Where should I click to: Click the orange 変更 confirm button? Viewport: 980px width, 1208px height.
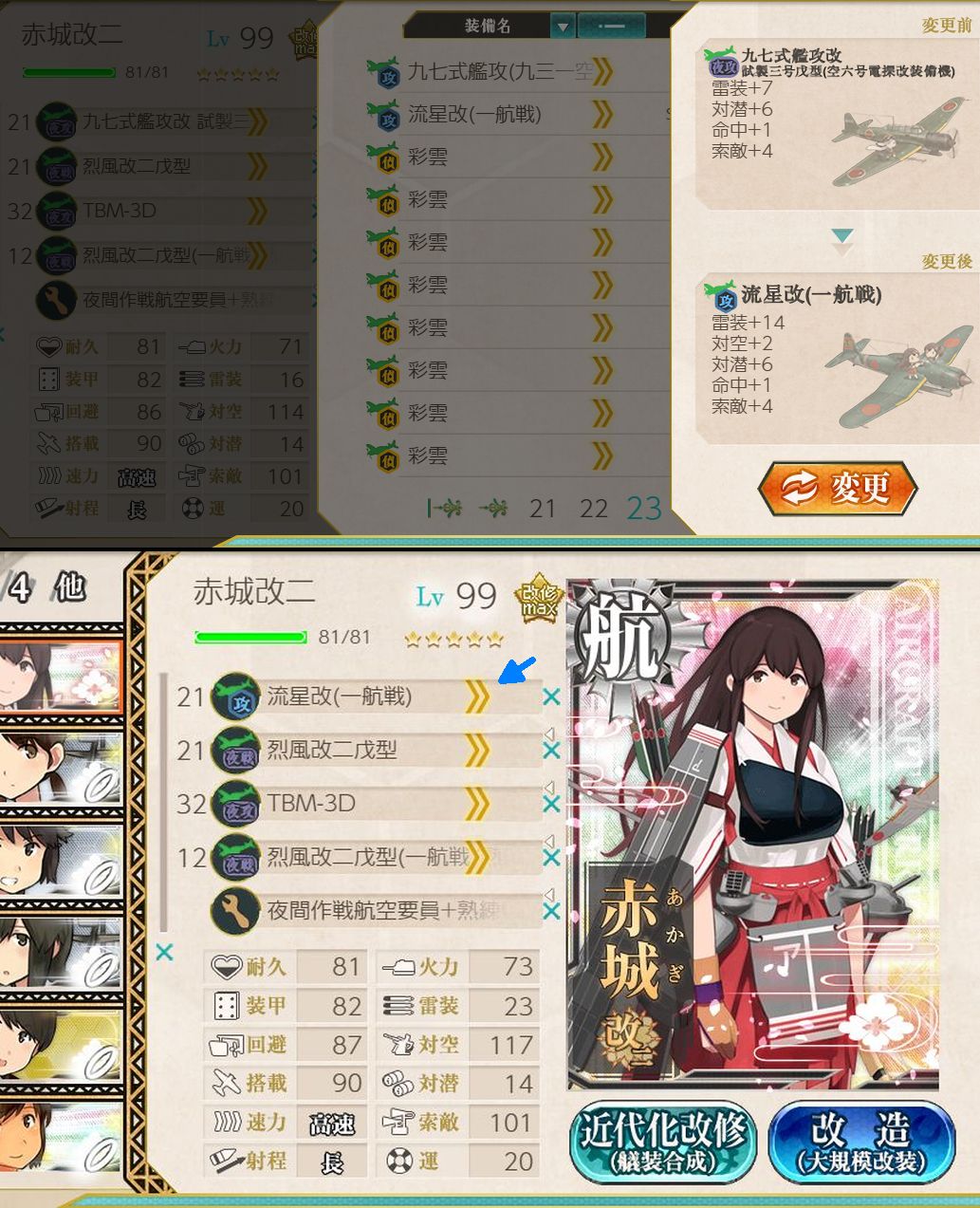coord(838,489)
